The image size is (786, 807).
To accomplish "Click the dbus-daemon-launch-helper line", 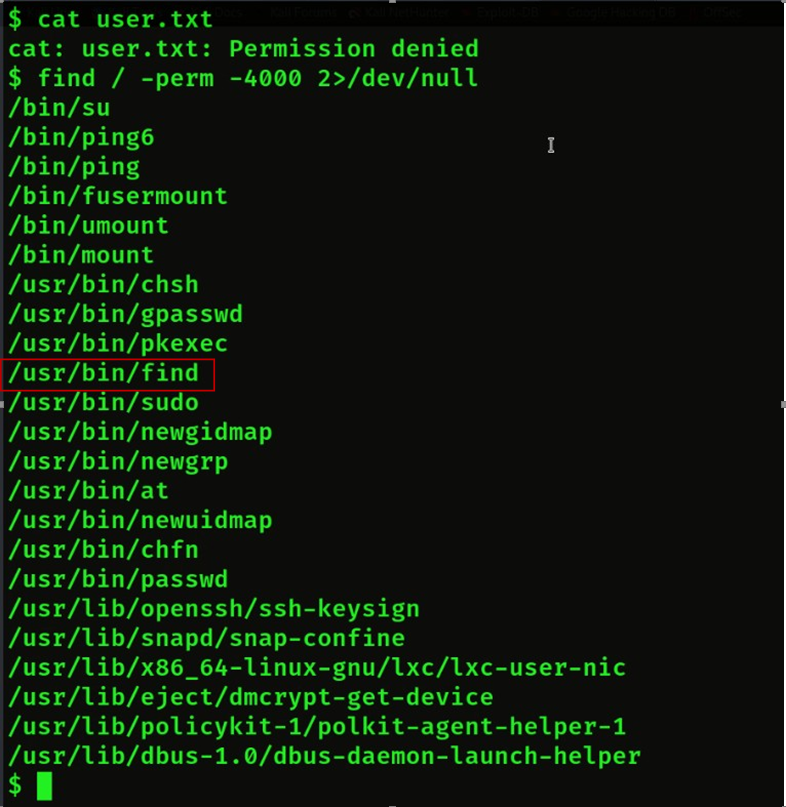I will (324, 756).
